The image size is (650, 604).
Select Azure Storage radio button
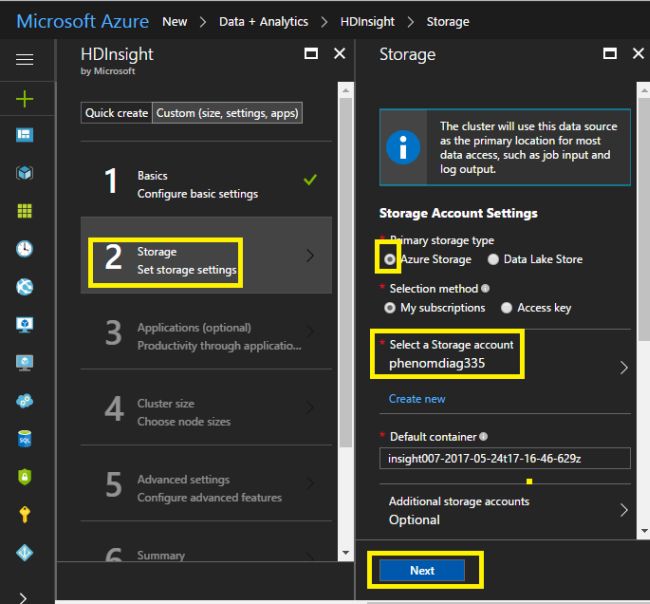pos(389,260)
